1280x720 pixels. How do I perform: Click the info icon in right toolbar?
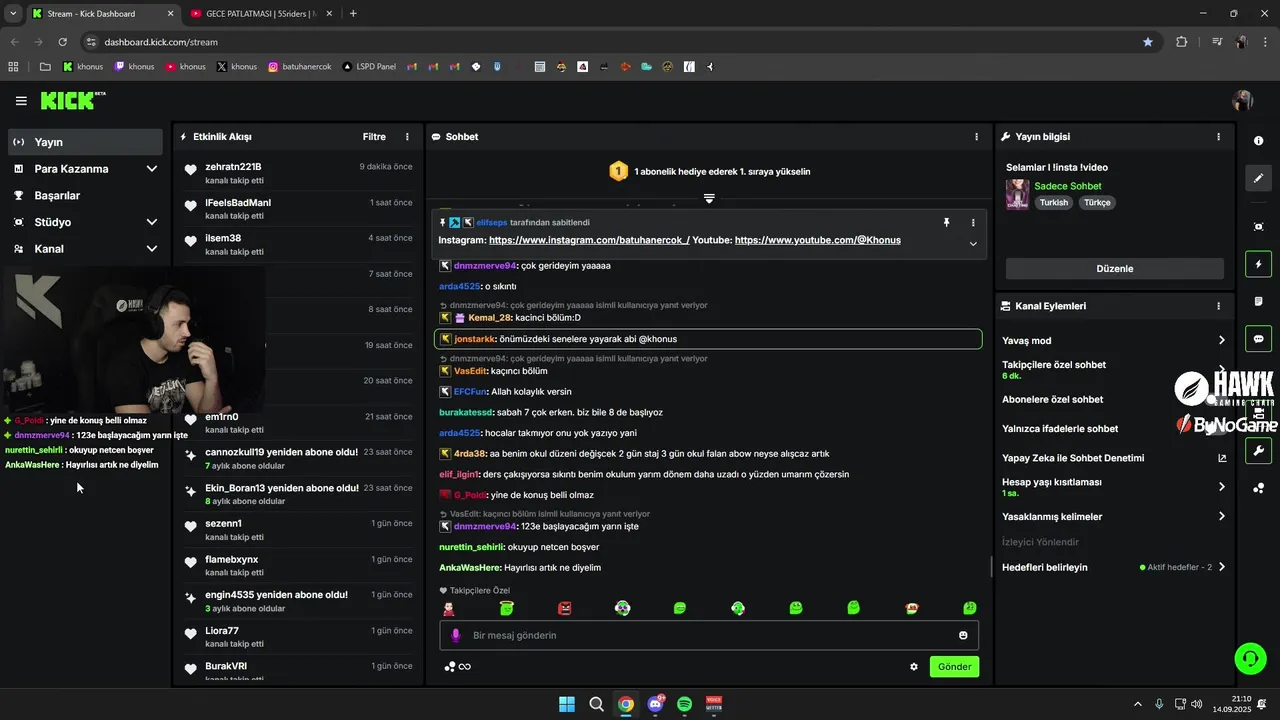click(1259, 141)
